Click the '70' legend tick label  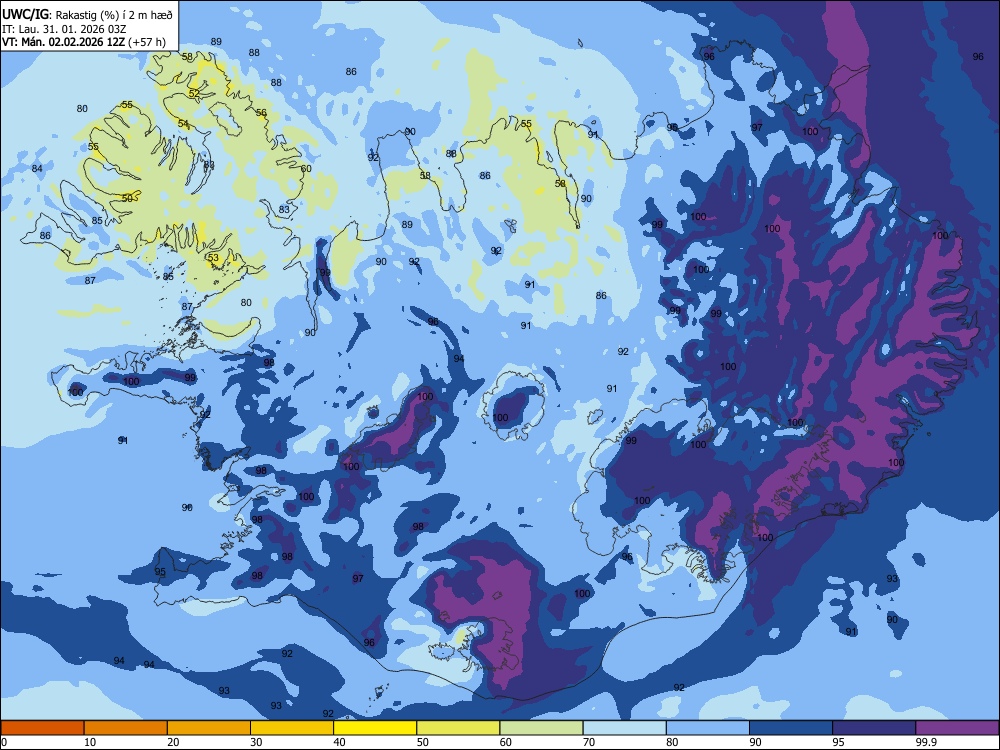tap(589, 742)
